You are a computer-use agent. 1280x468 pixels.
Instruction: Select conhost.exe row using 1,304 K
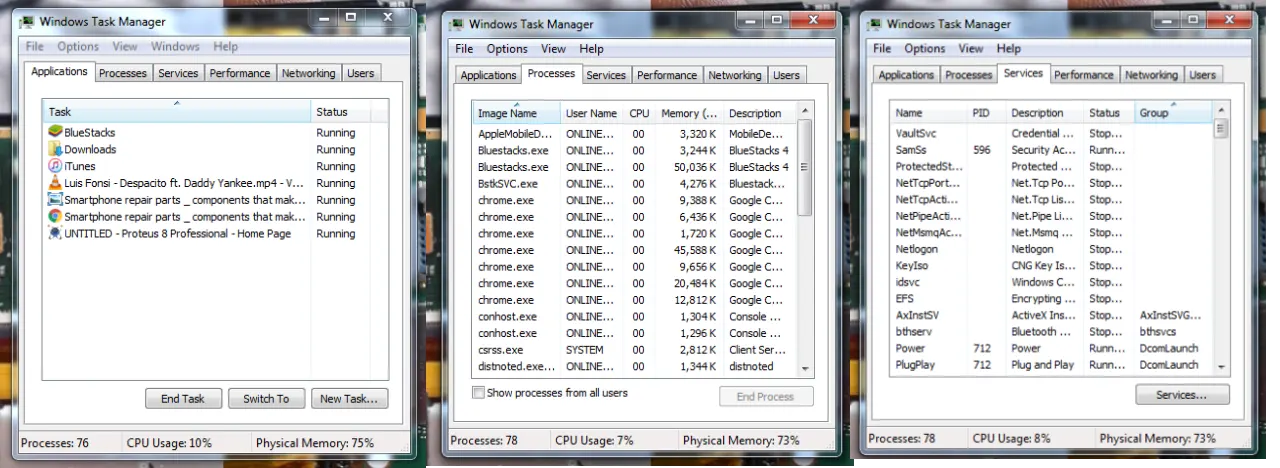[x=635, y=316]
